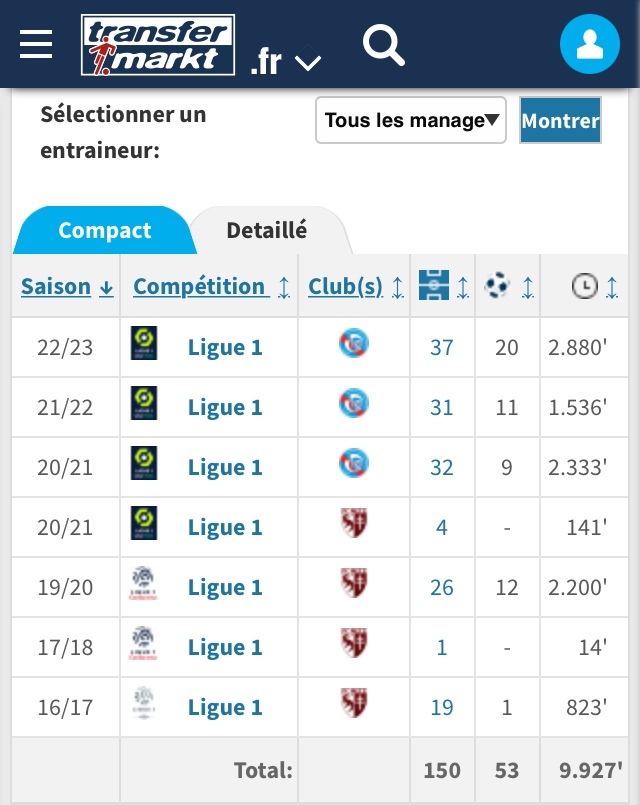640x805 pixels.
Task: Click the 22/23 Ligue 1 logo
Action: pyautogui.click(x=143, y=344)
